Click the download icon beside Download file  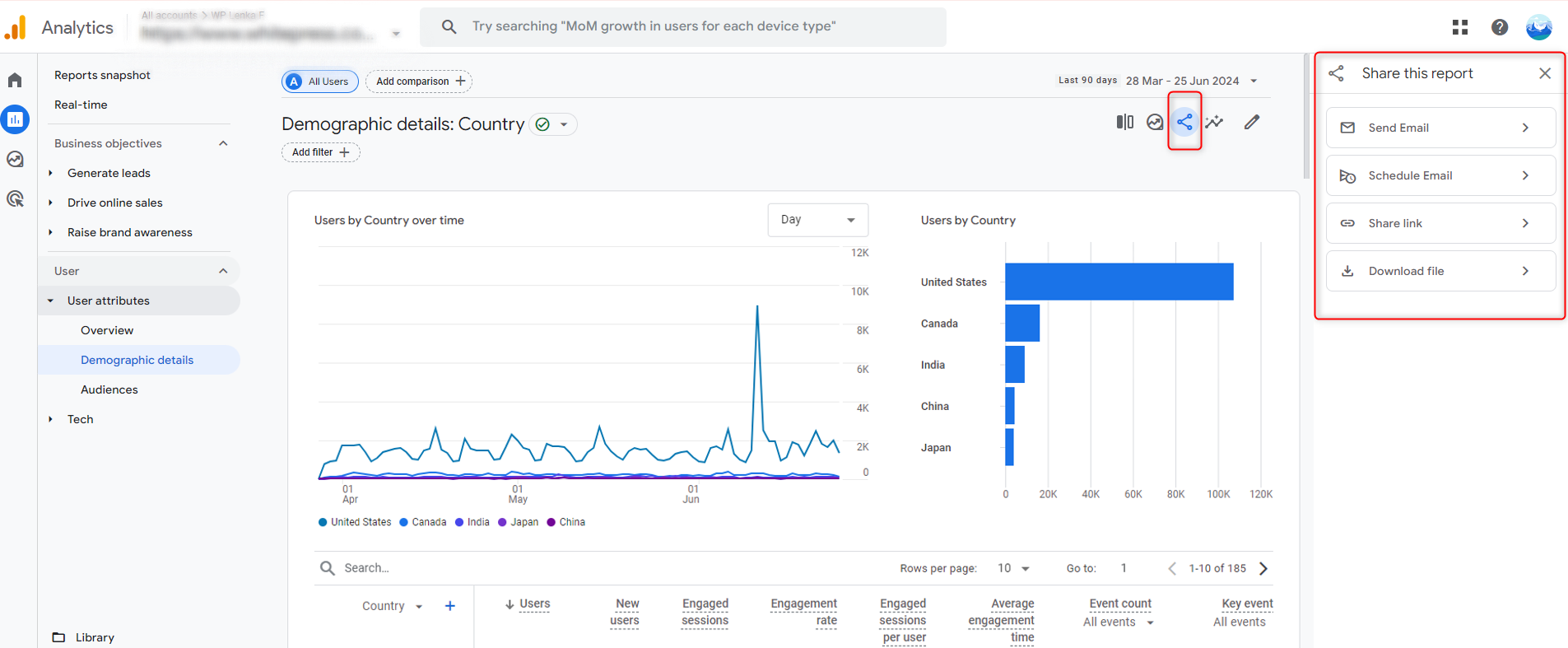1347,271
